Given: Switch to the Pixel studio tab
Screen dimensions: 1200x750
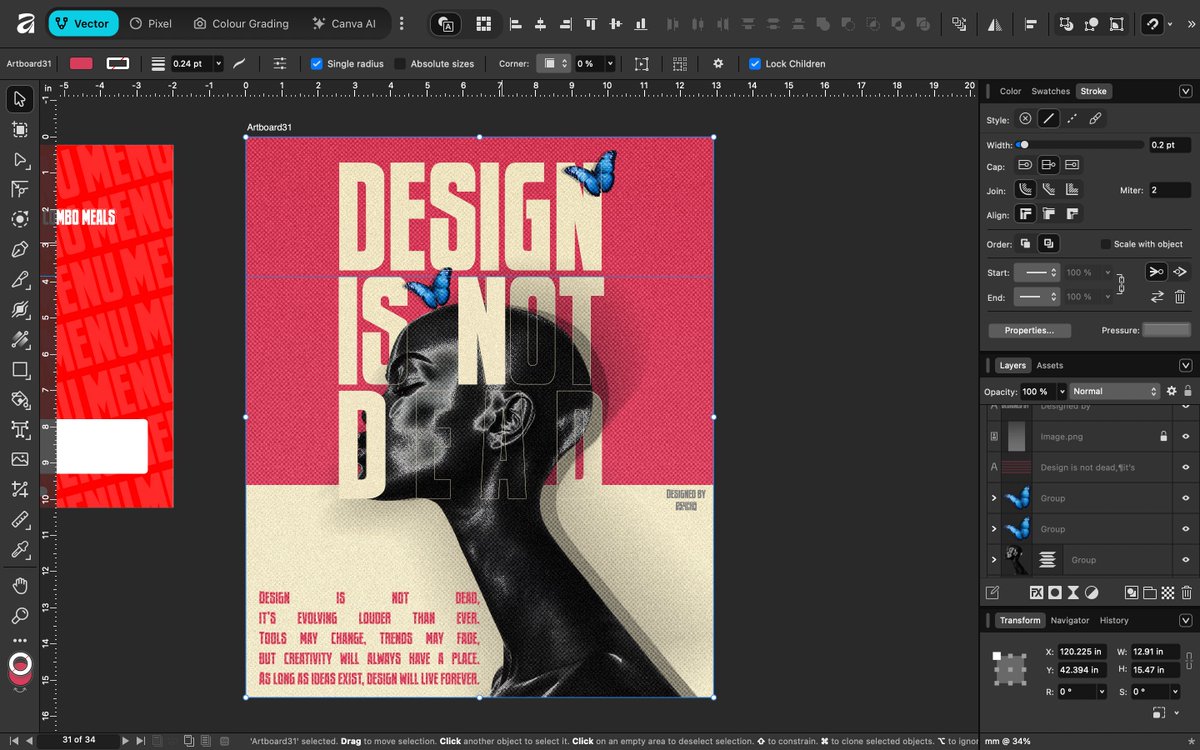Looking at the screenshot, I should (151, 23).
